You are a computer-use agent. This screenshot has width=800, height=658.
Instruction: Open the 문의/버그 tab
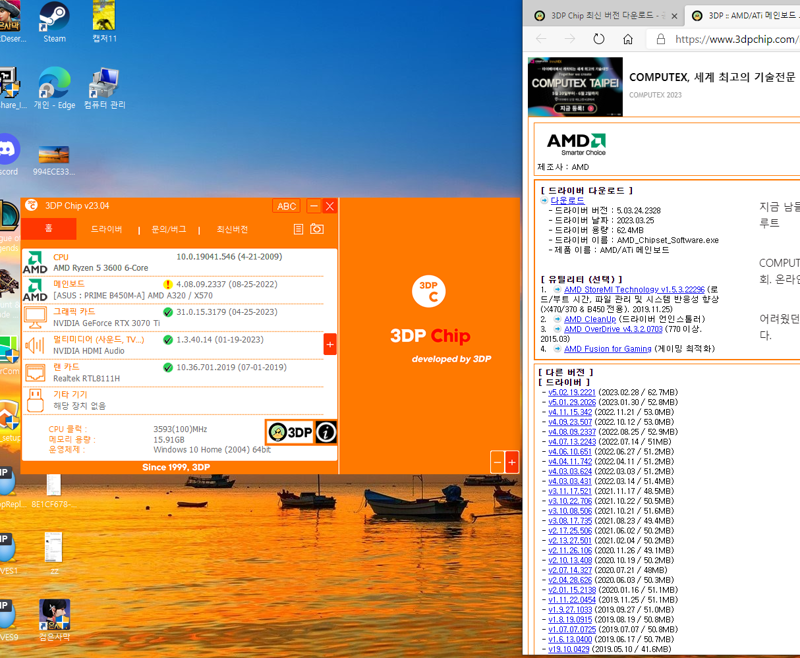coord(169,230)
